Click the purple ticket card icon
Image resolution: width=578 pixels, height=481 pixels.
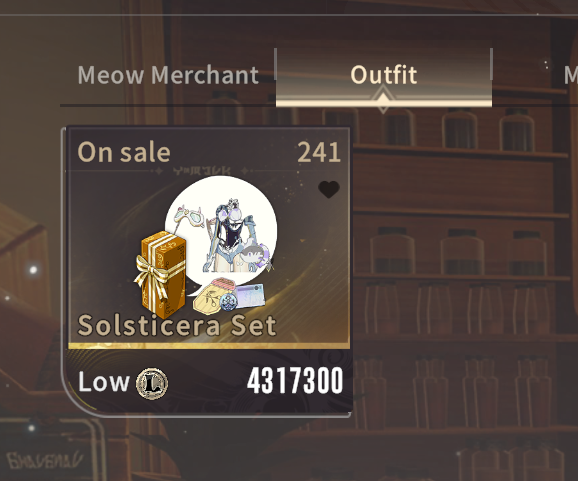(250, 296)
